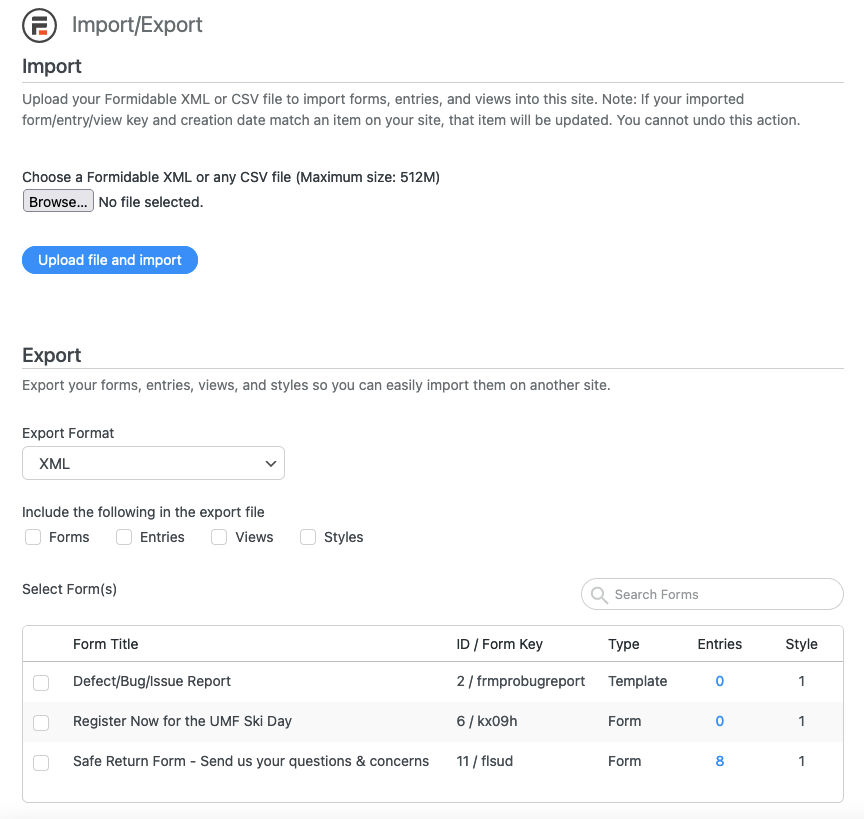The width and height of the screenshot is (864, 819).
Task: Focus the Search Forms input field
Action: [712, 594]
